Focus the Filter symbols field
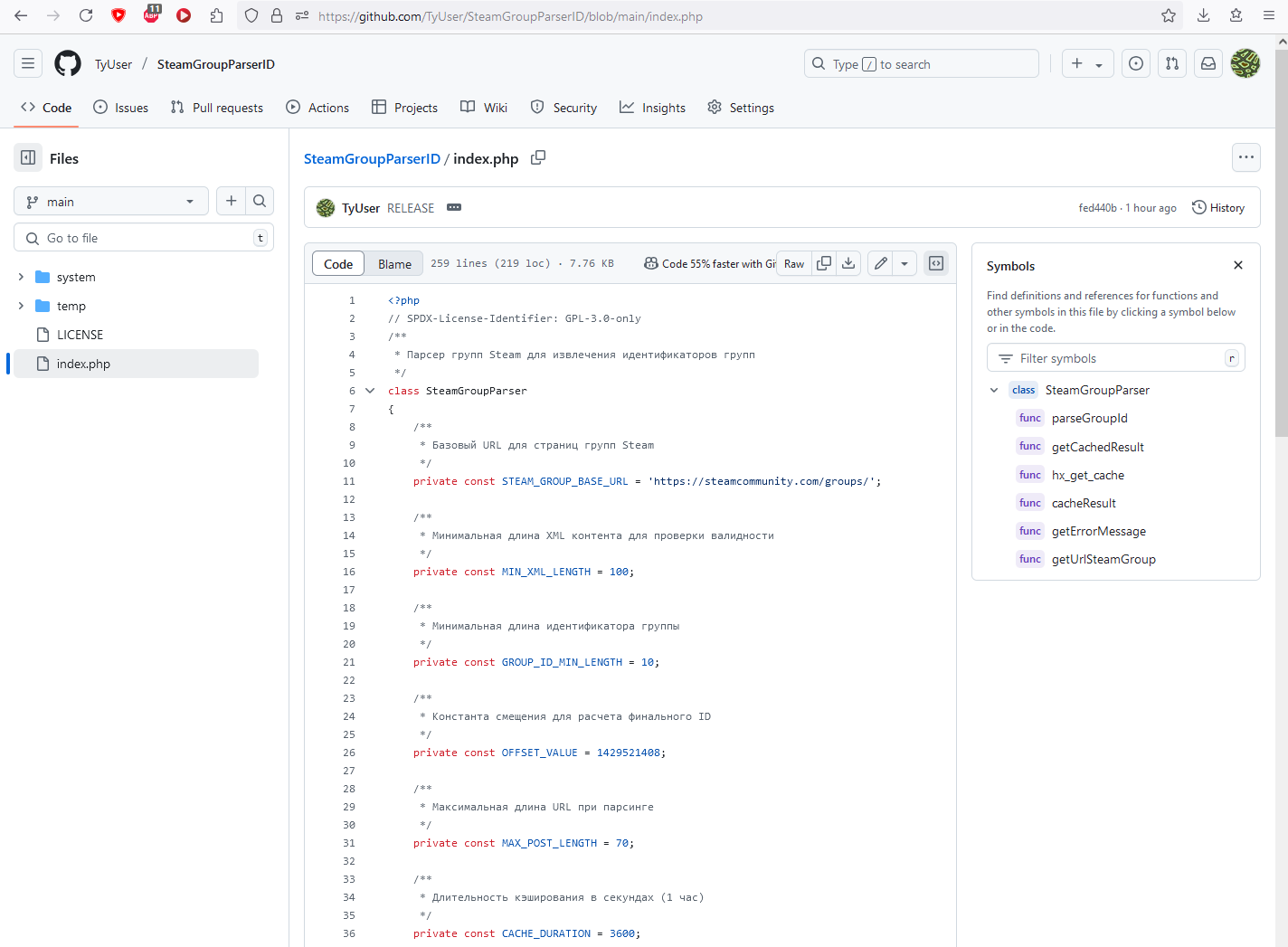 coord(1116,358)
